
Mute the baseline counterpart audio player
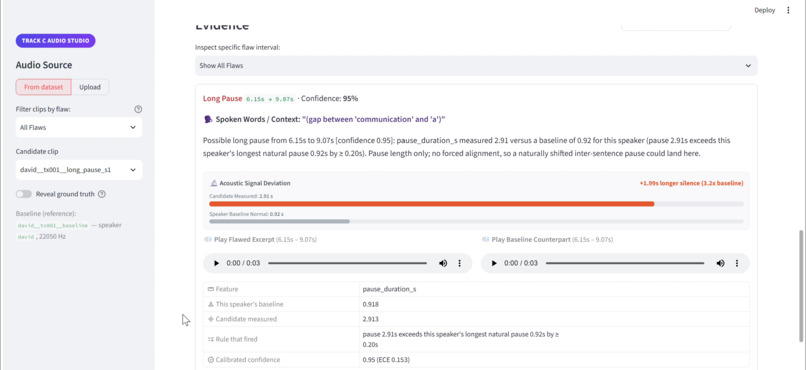tap(720, 263)
